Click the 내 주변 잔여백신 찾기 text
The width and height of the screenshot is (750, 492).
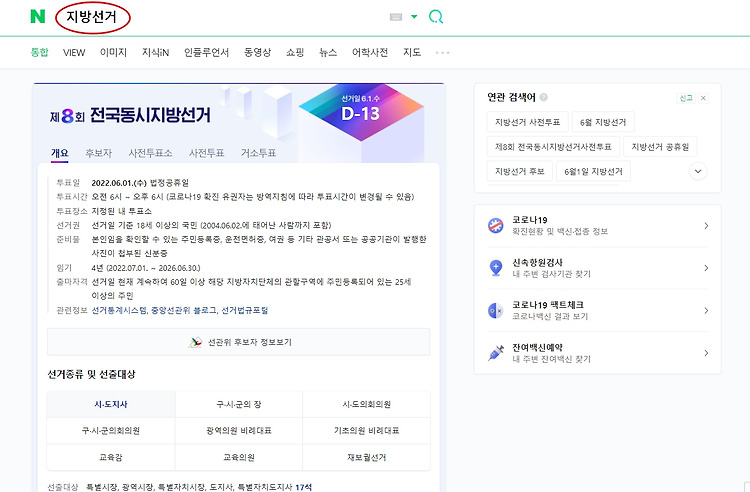tap(551, 359)
